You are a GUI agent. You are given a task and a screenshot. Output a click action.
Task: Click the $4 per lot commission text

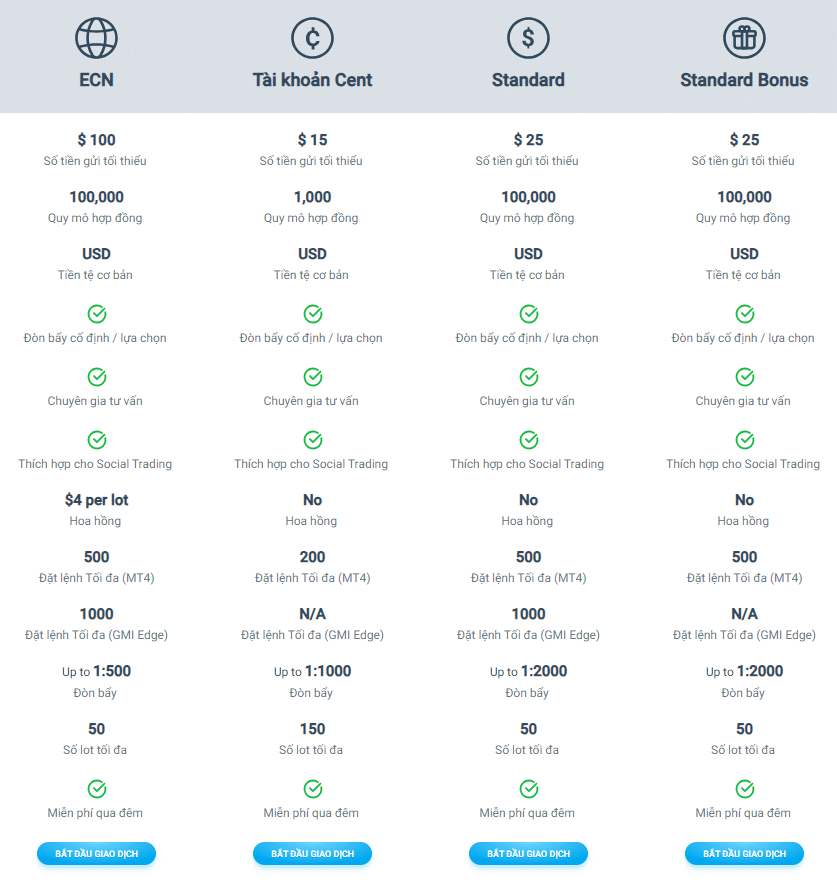click(96, 500)
